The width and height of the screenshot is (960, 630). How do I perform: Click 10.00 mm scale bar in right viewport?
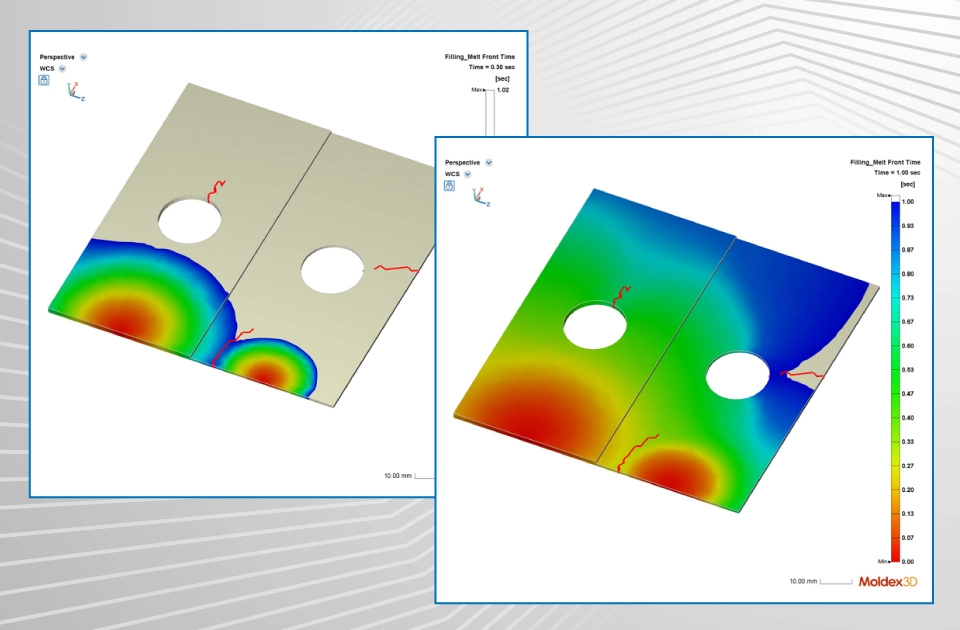pos(820,581)
